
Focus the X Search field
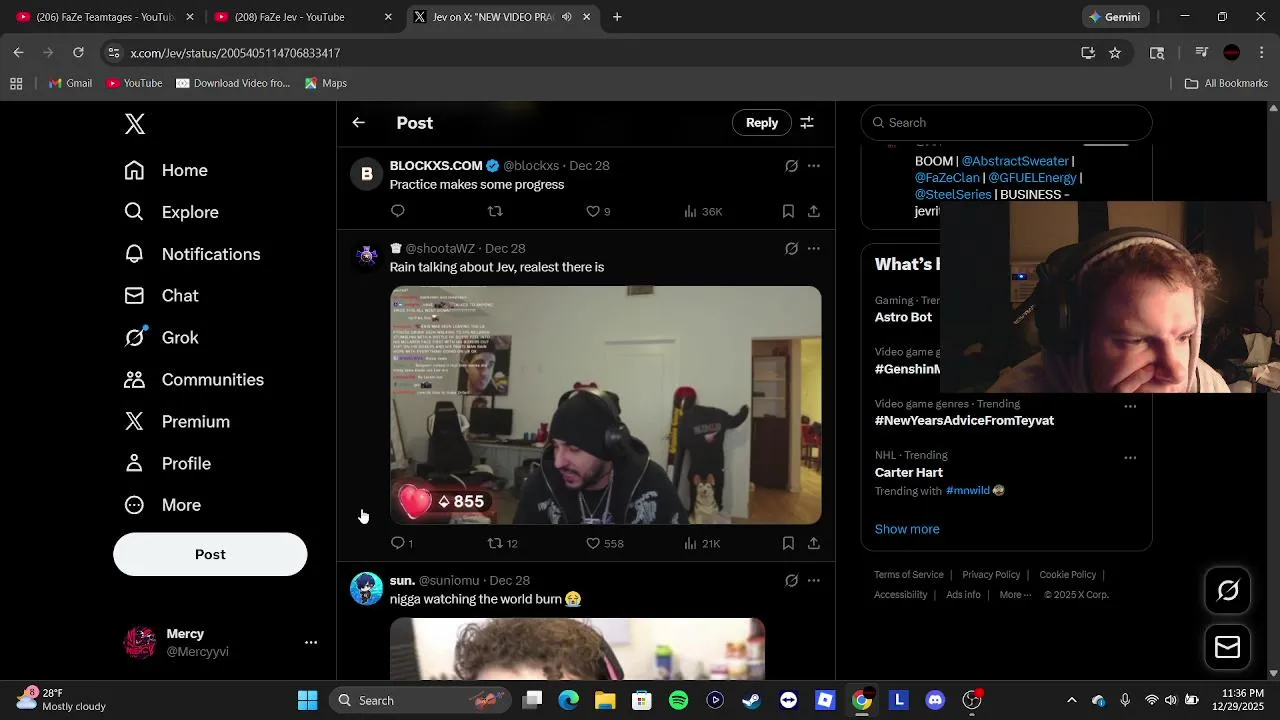(1007, 123)
